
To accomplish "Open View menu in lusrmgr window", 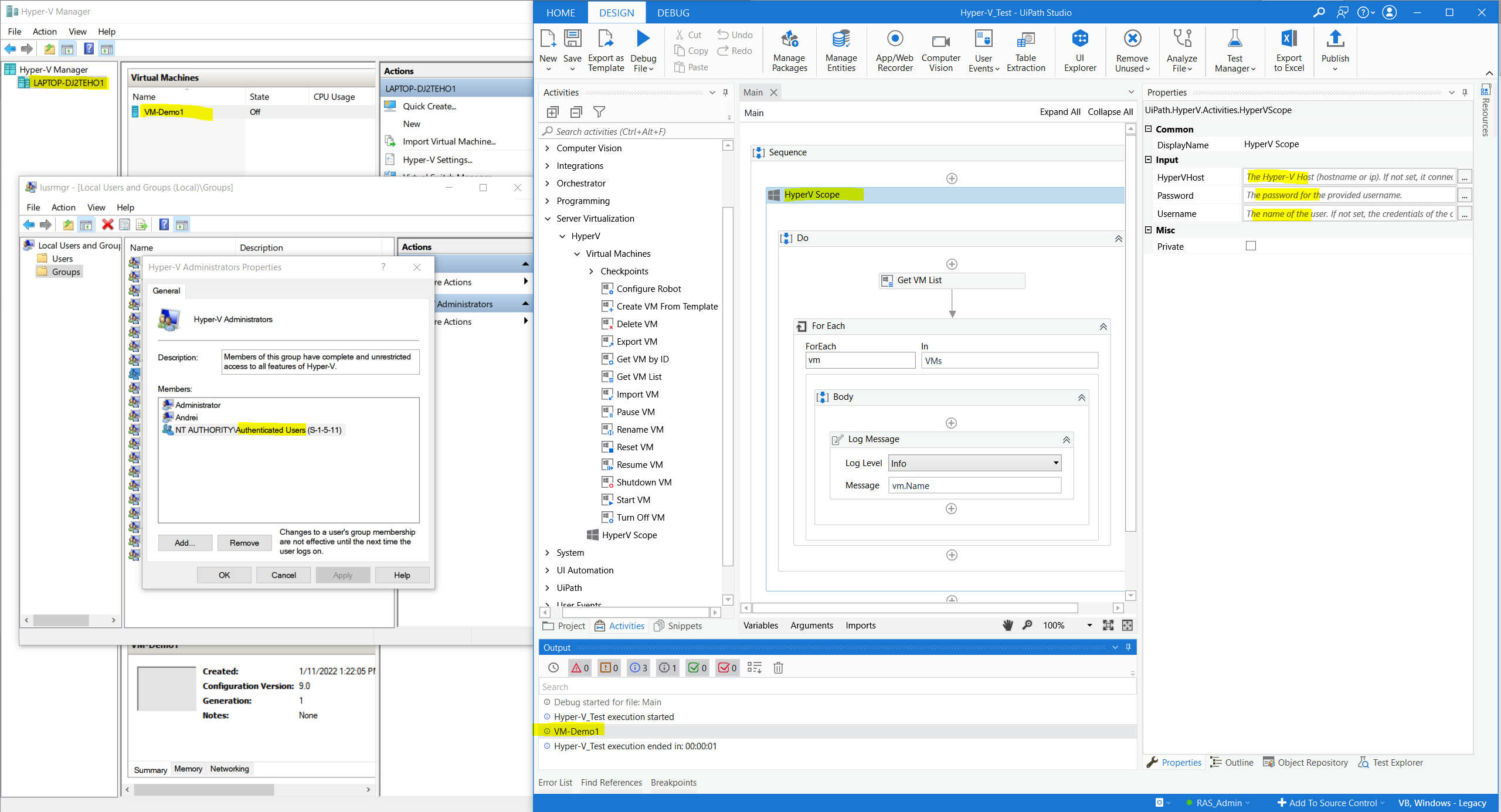I will (x=96, y=208).
